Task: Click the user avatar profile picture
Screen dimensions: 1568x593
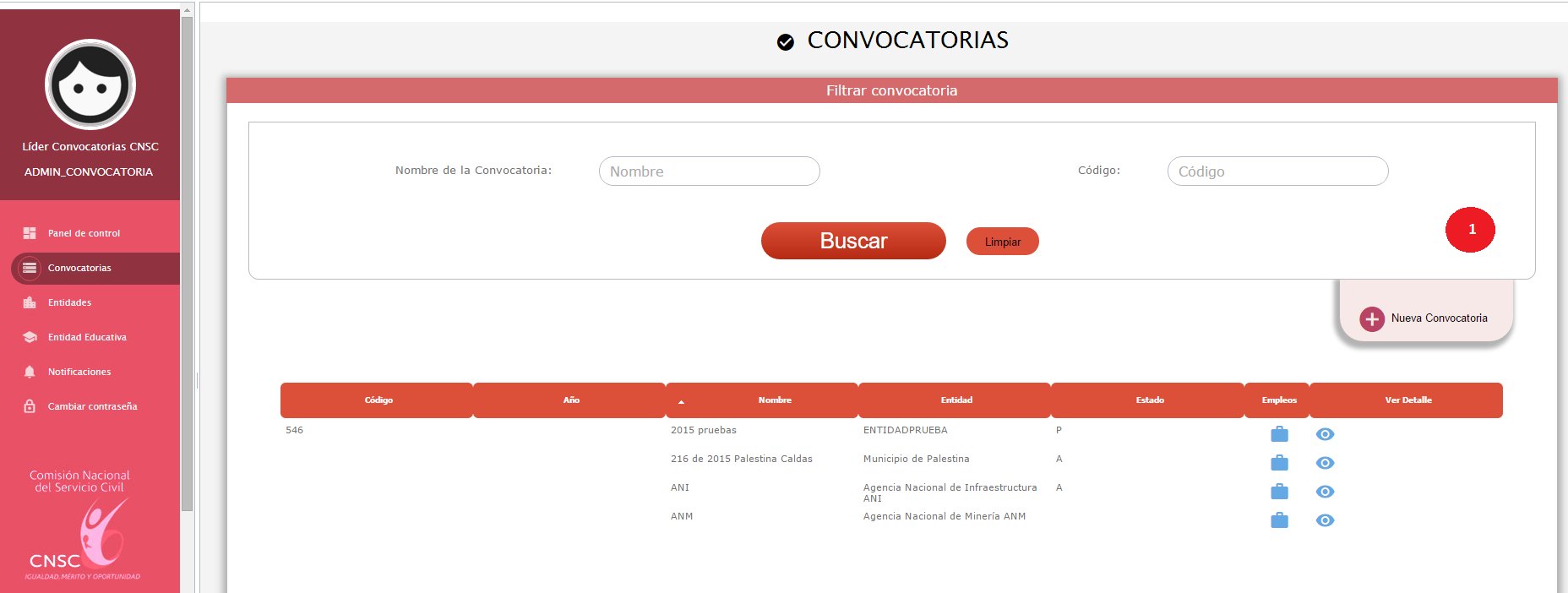Action: point(90,84)
